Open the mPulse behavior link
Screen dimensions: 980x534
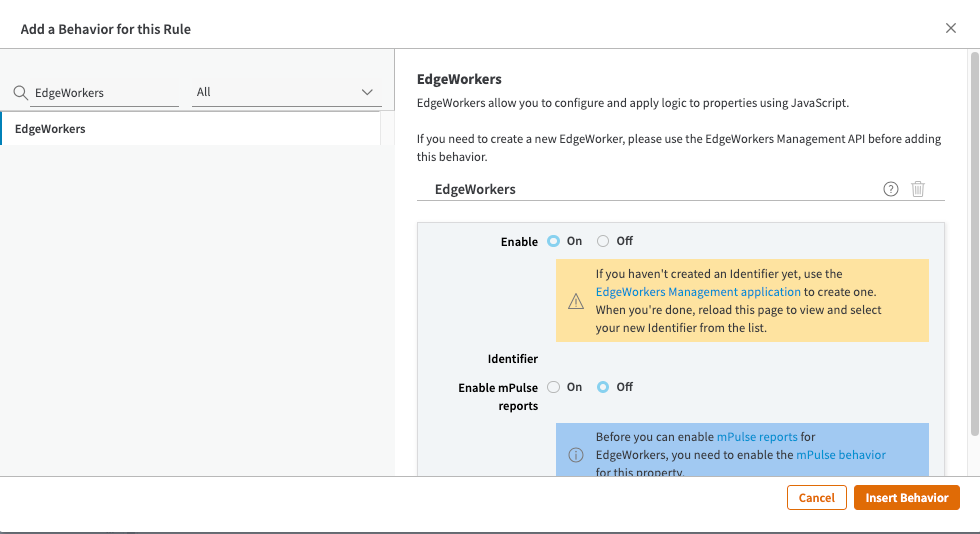point(841,455)
